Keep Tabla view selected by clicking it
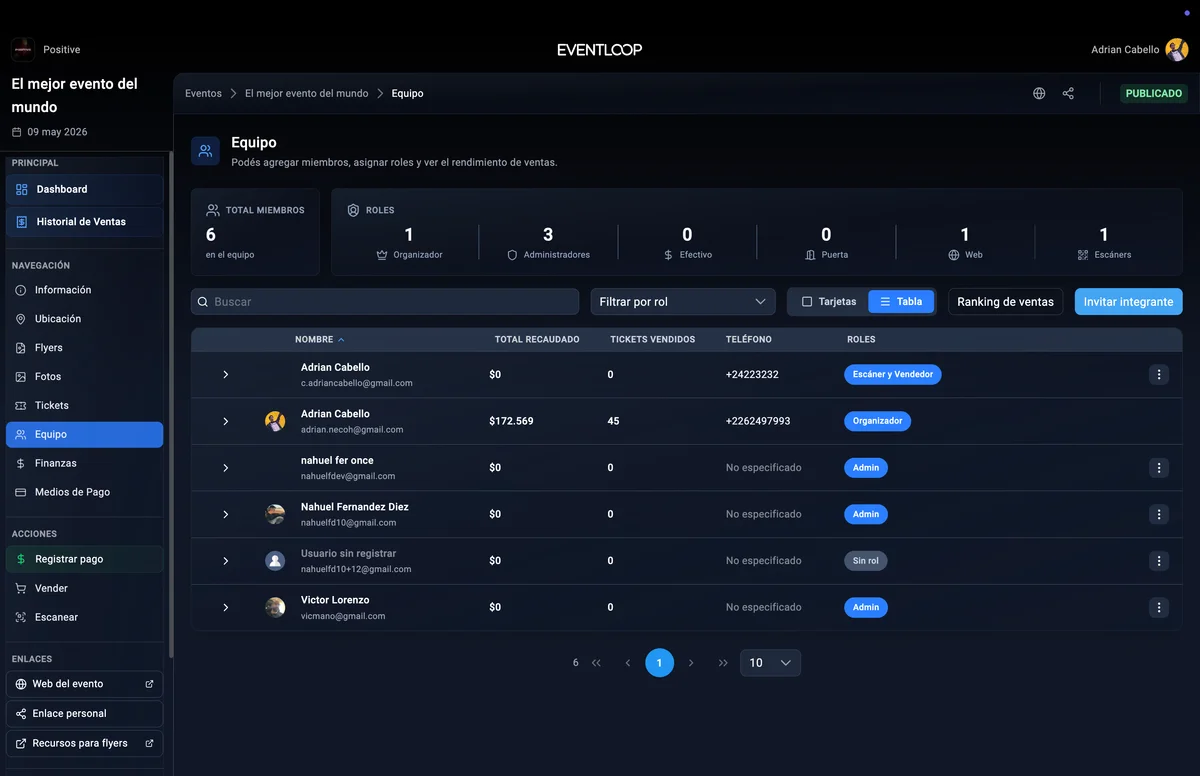The width and height of the screenshot is (1200, 776). (x=900, y=301)
